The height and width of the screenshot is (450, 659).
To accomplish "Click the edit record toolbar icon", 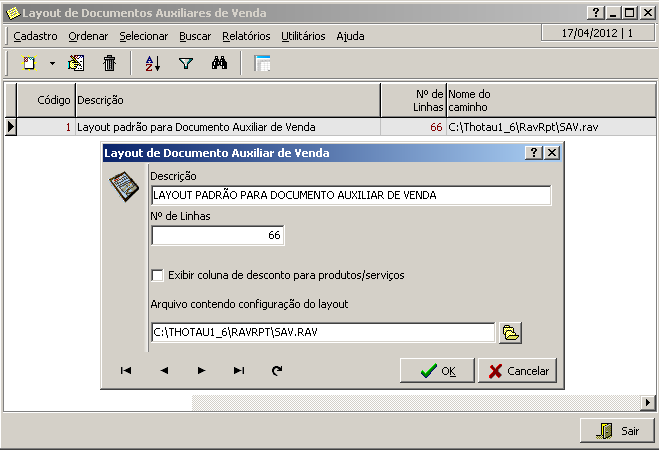I will click(76, 63).
